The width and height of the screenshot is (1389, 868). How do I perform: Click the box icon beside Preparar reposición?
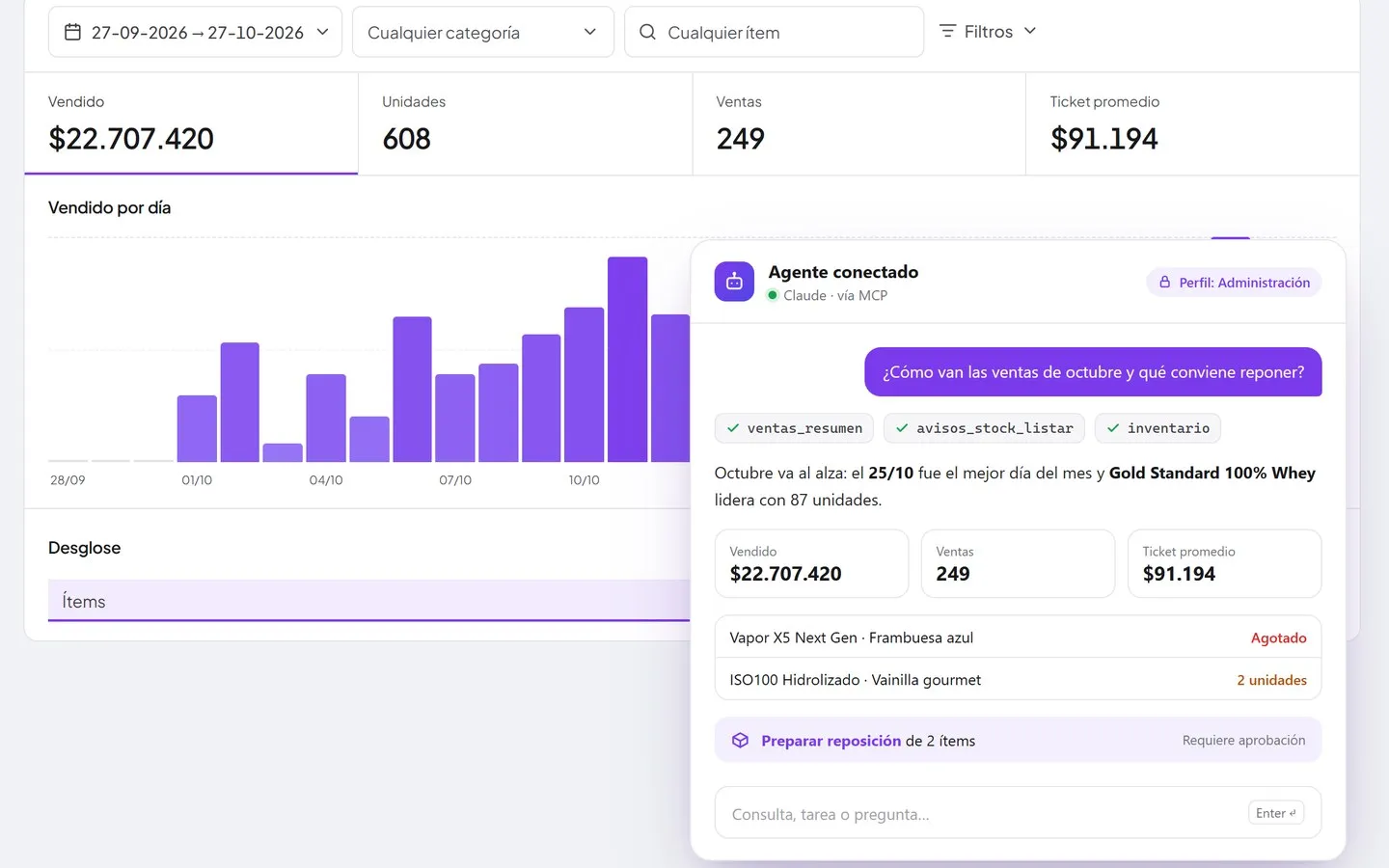740,740
